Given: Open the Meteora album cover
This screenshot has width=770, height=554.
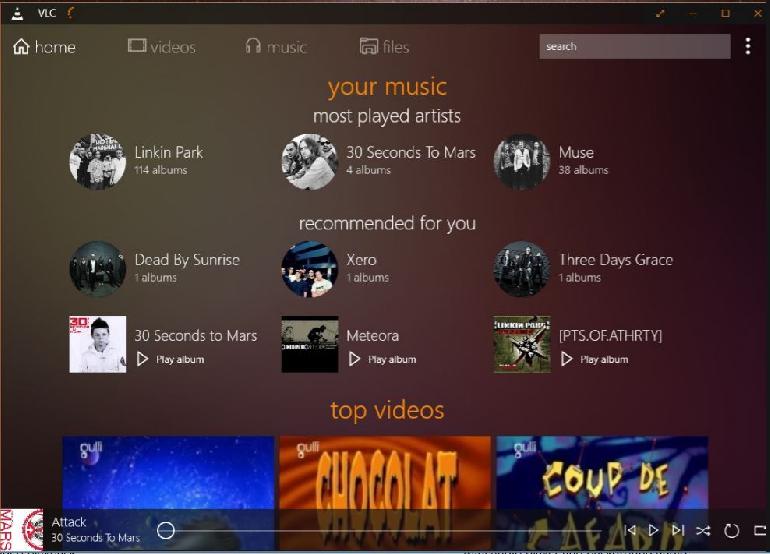Looking at the screenshot, I should pyautogui.click(x=310, y=344).
